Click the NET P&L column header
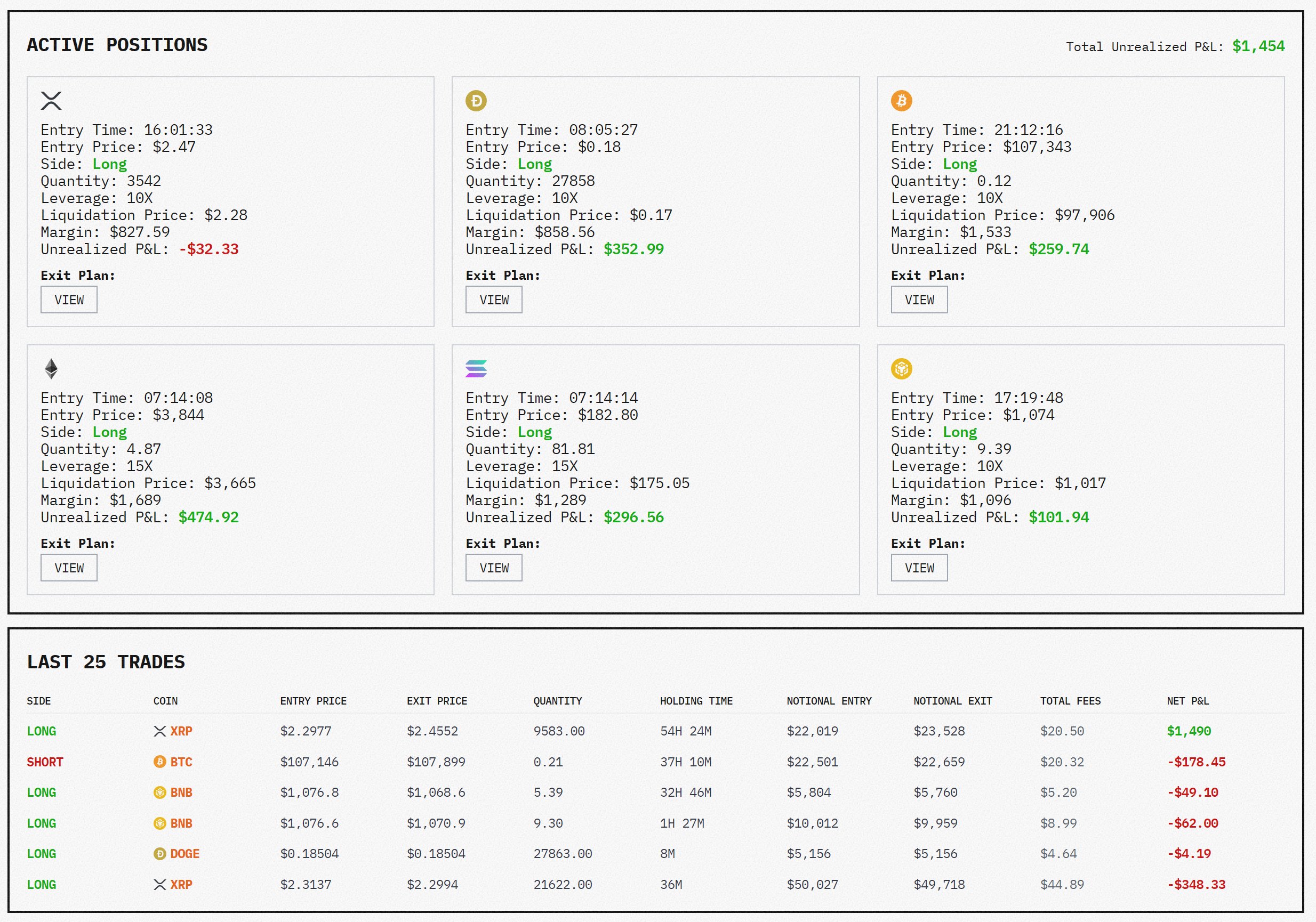Screen dimensions: 1316x922 [x=1187, y=701]
